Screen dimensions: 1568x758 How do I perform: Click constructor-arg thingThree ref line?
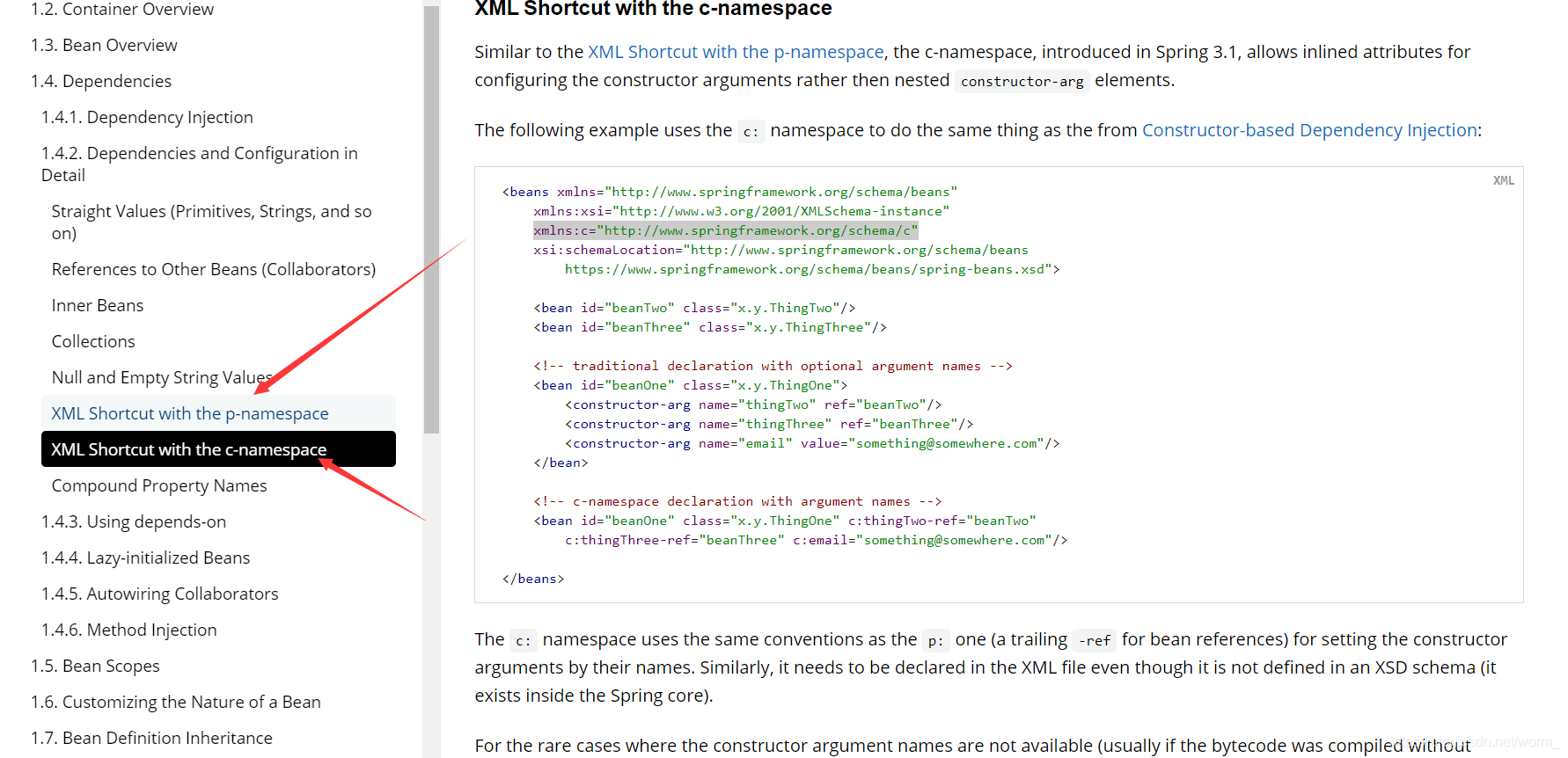(x=769, y=424)
